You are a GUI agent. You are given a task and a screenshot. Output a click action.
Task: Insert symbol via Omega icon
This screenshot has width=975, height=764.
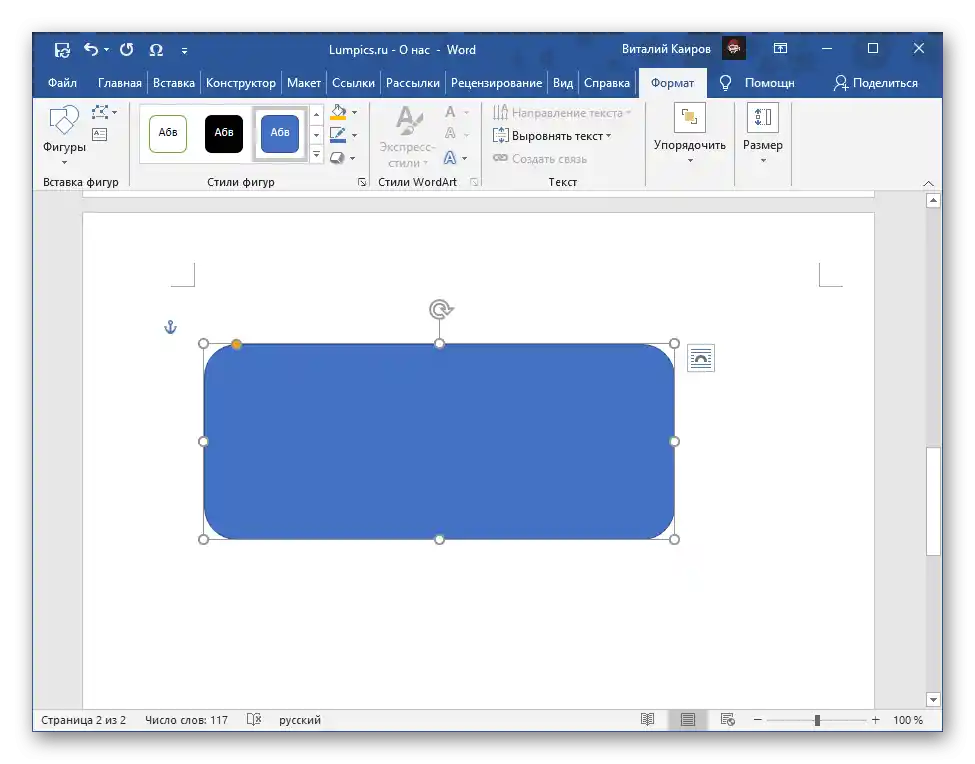[156, 50]
